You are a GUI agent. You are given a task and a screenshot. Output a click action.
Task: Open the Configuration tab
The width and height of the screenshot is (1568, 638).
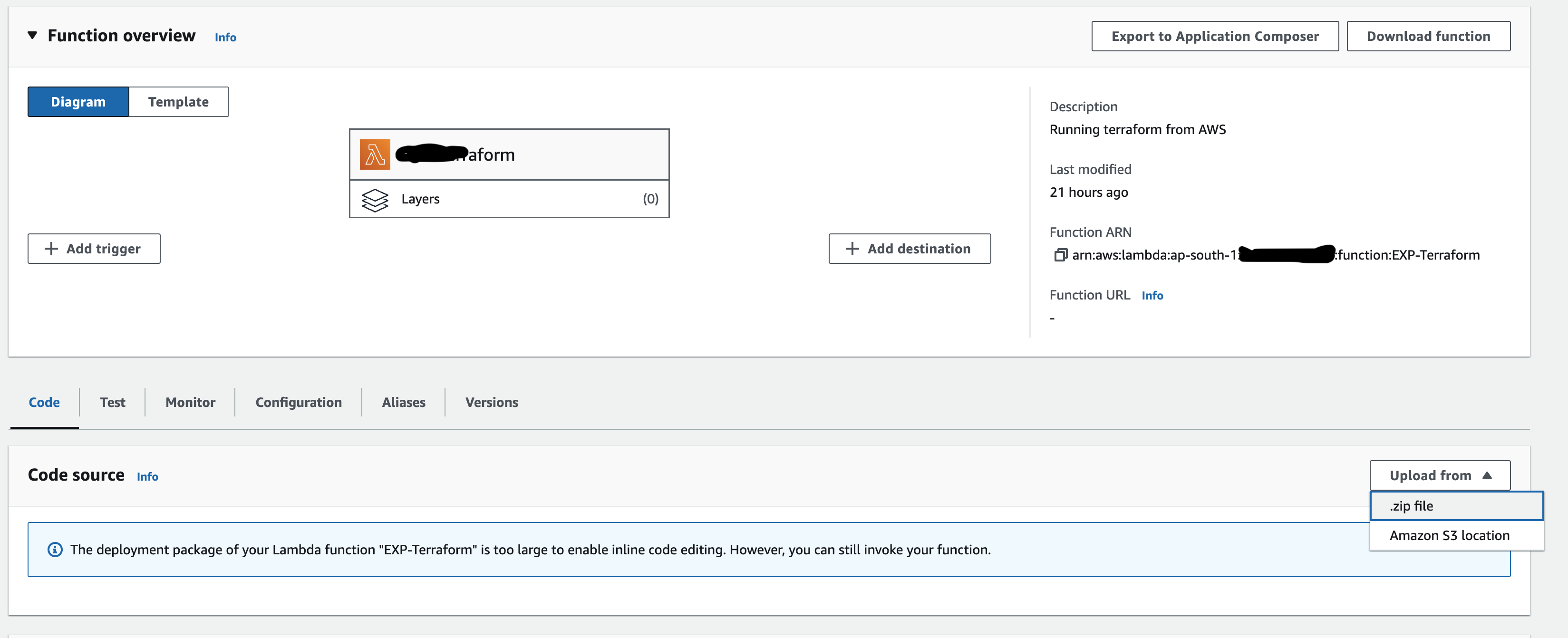click(x=298, y=402)
